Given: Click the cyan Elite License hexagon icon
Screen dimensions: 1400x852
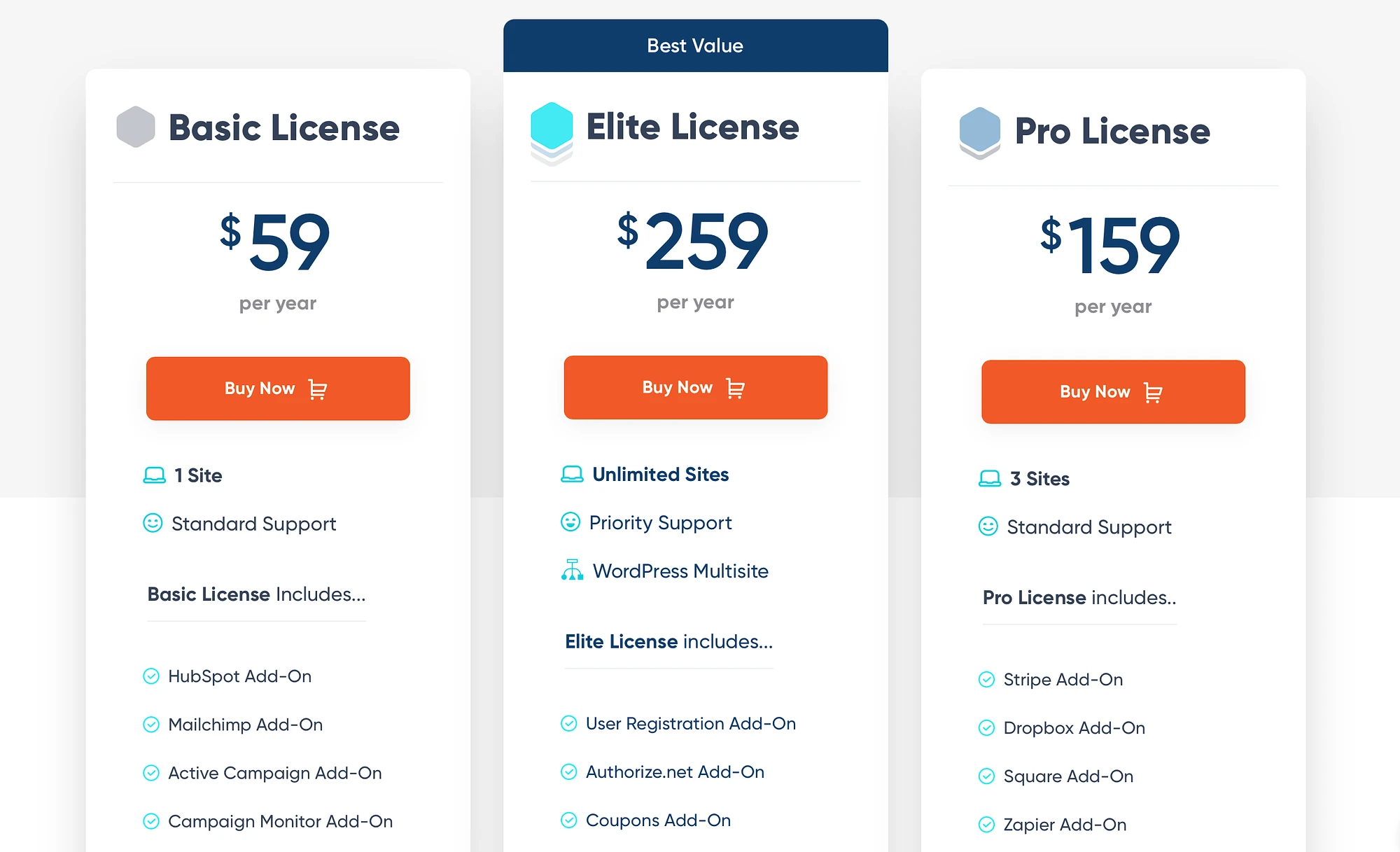Looking at the screenshot, I should coord(552,134).
